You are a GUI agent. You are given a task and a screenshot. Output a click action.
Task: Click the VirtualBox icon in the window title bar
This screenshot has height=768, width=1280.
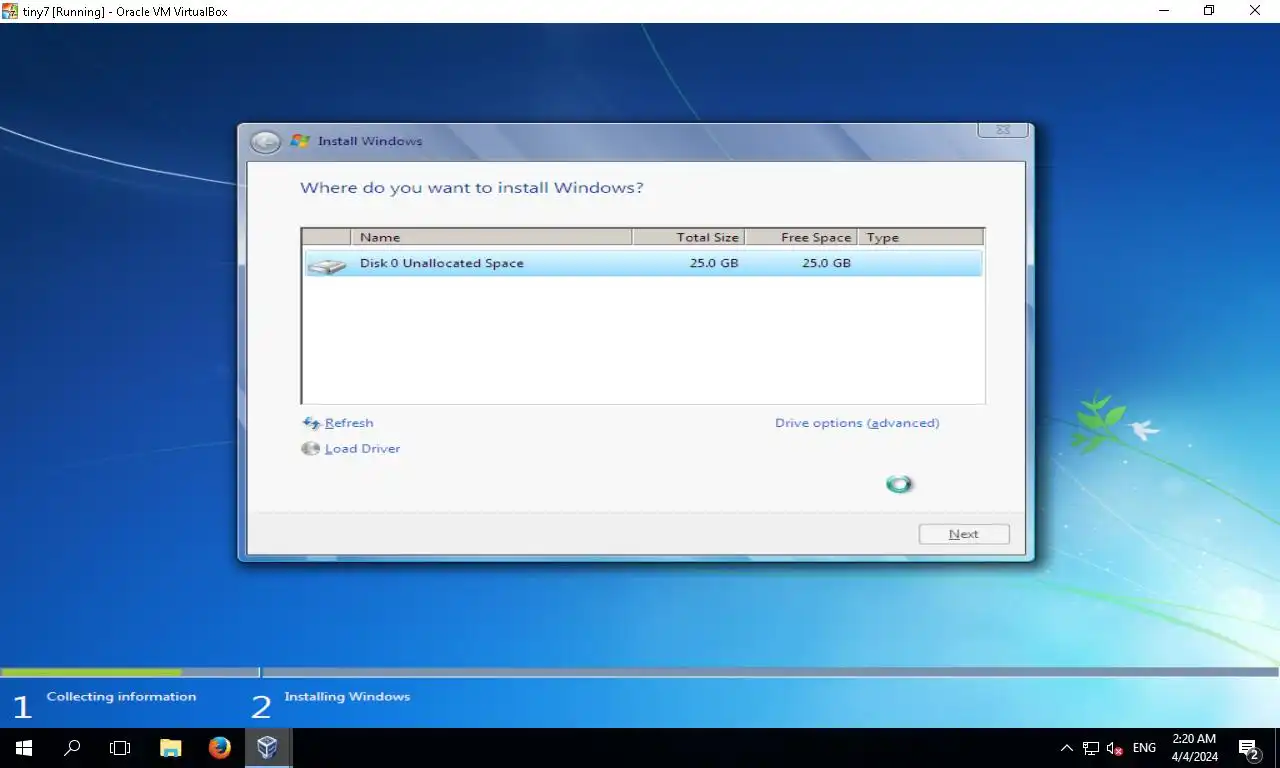point(10,11)
